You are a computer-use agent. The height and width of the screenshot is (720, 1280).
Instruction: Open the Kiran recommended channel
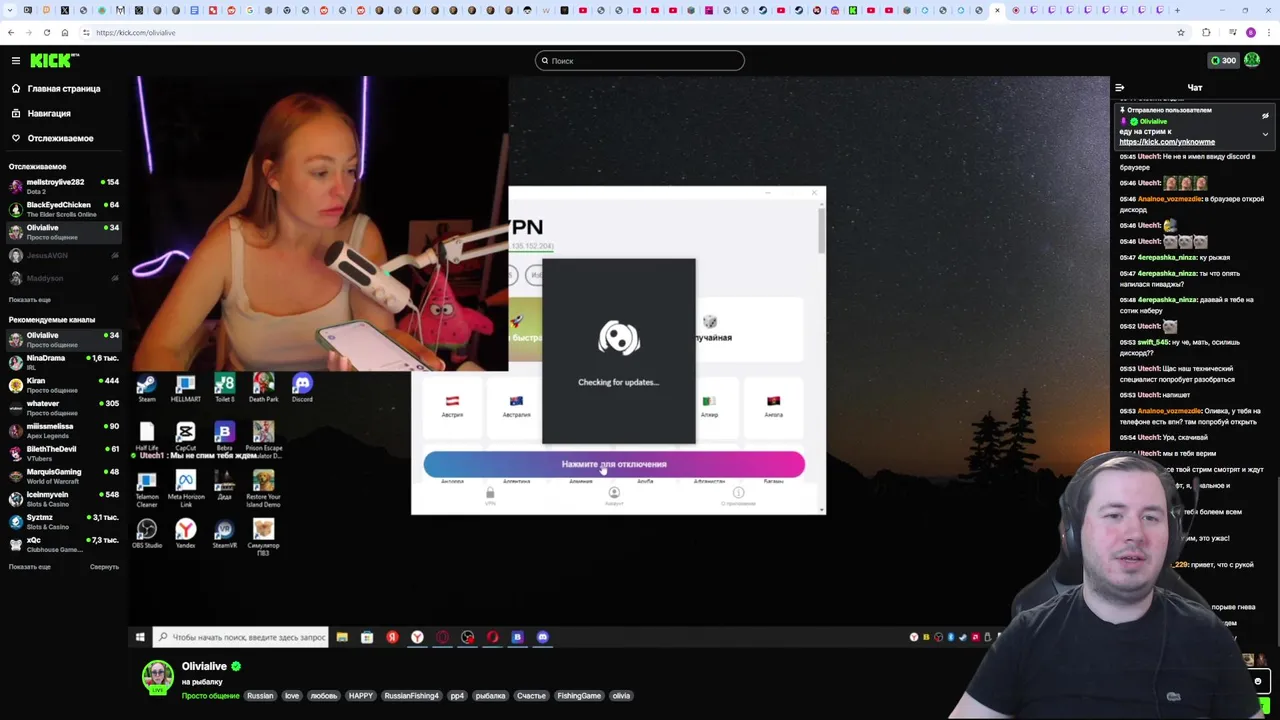coord(64,385)
